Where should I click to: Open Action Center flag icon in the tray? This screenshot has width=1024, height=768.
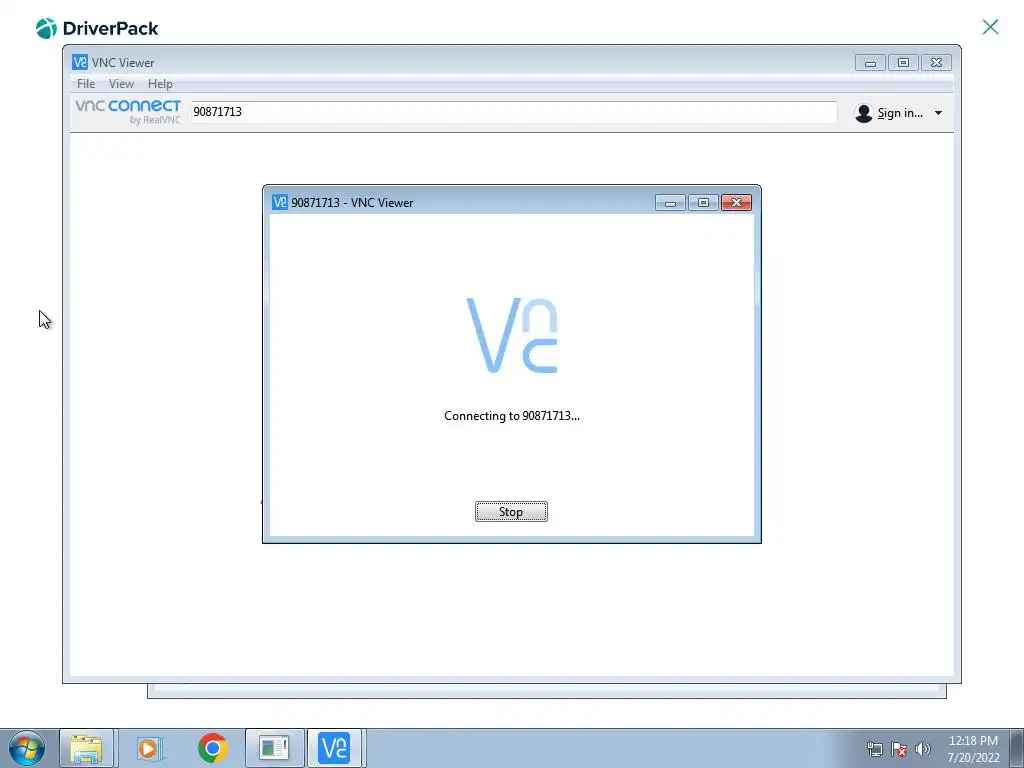point(899,749)
